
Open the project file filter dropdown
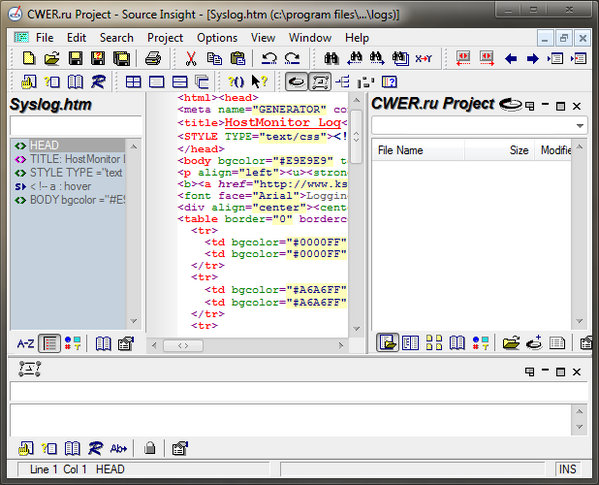click(x=580, y=126)
